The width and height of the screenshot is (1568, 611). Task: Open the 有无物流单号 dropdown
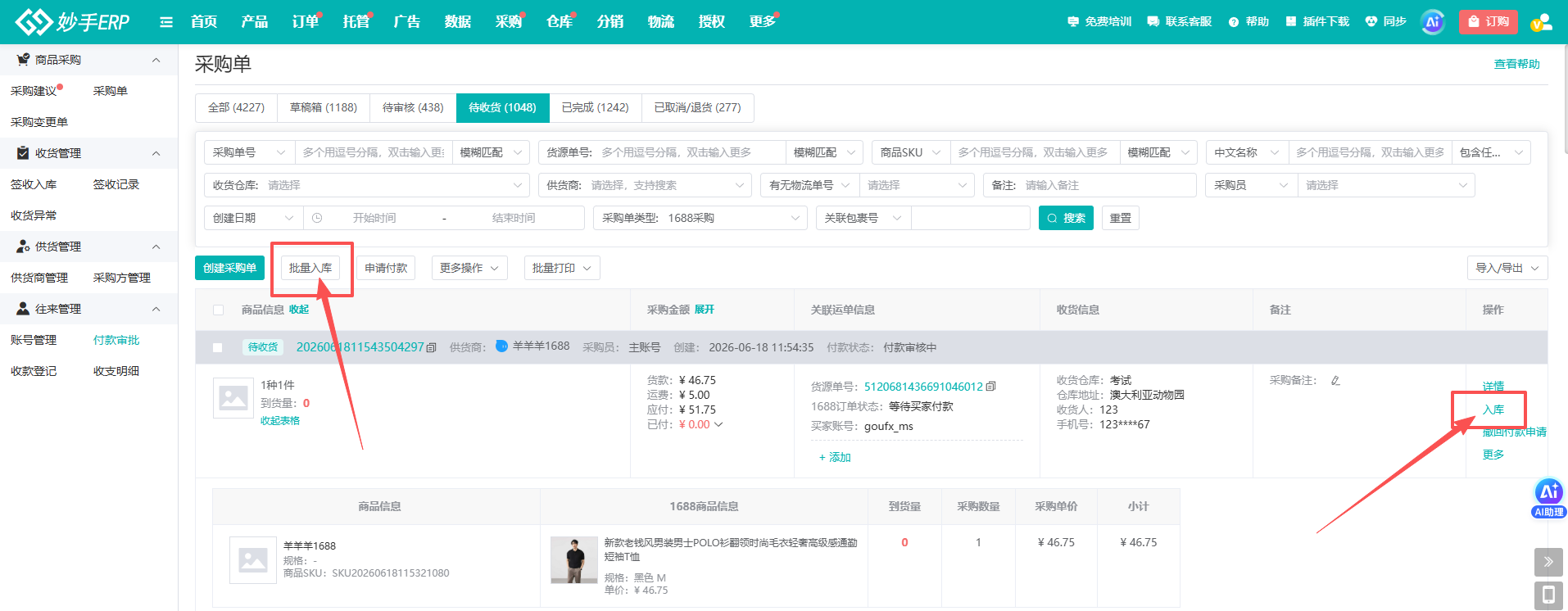(x=809, y=185)
